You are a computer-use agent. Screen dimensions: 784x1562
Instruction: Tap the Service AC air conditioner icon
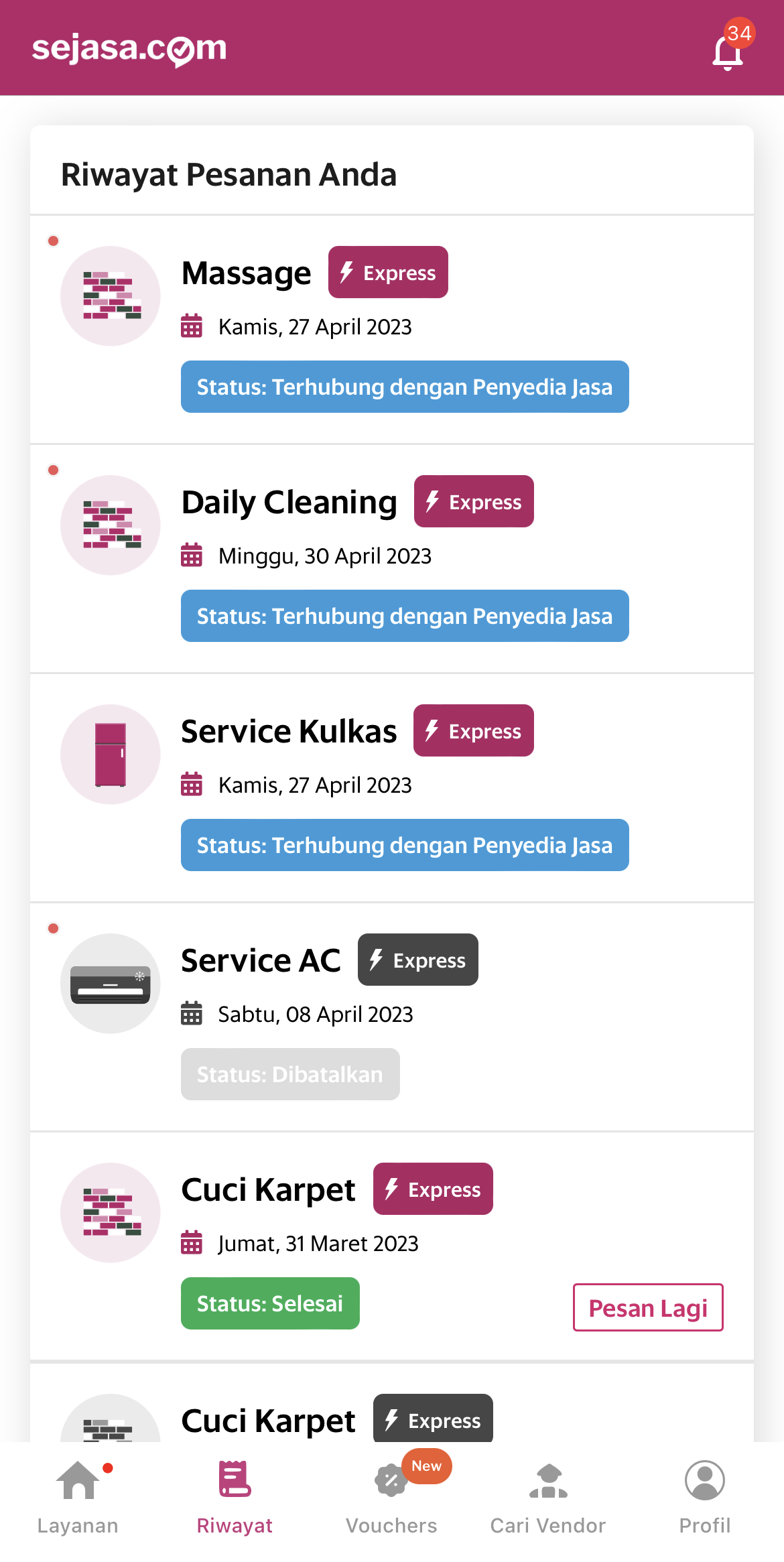pos(111,984)
